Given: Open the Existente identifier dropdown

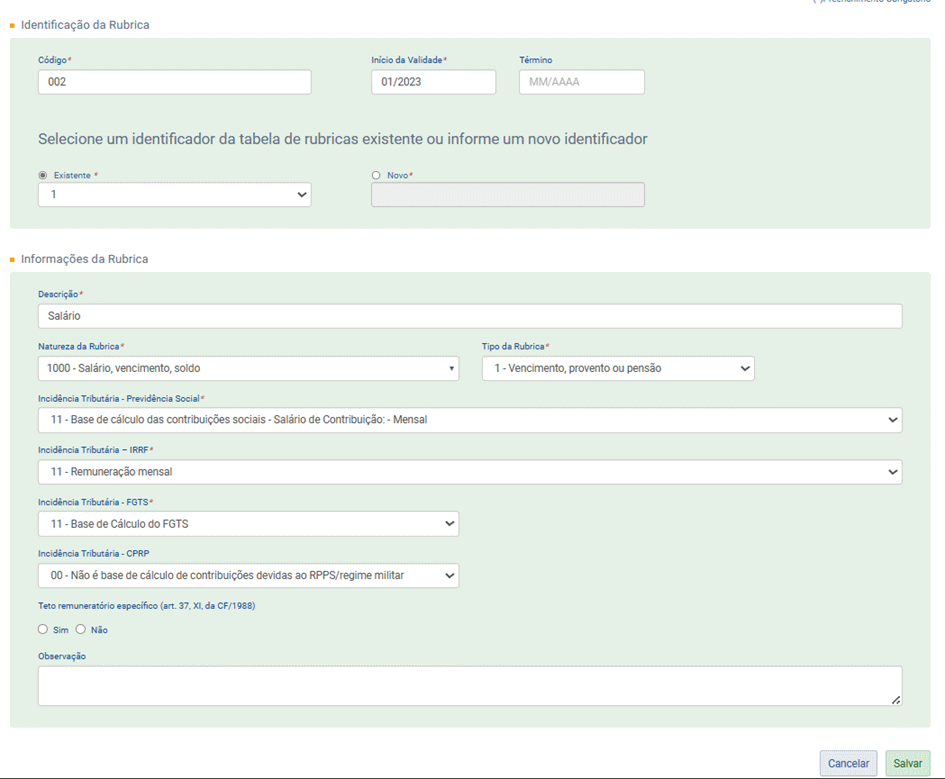Looking at the screenshot, I should pos(174,195).
